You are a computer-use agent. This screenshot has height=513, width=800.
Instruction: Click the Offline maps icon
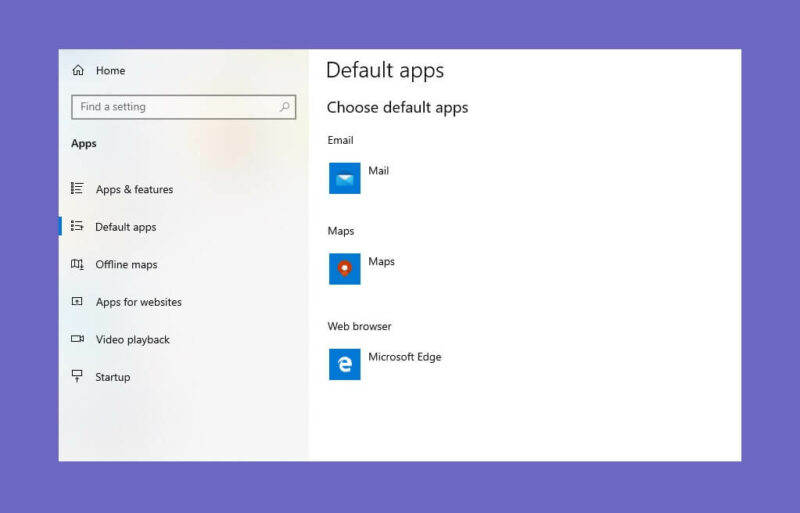(77, 264)
